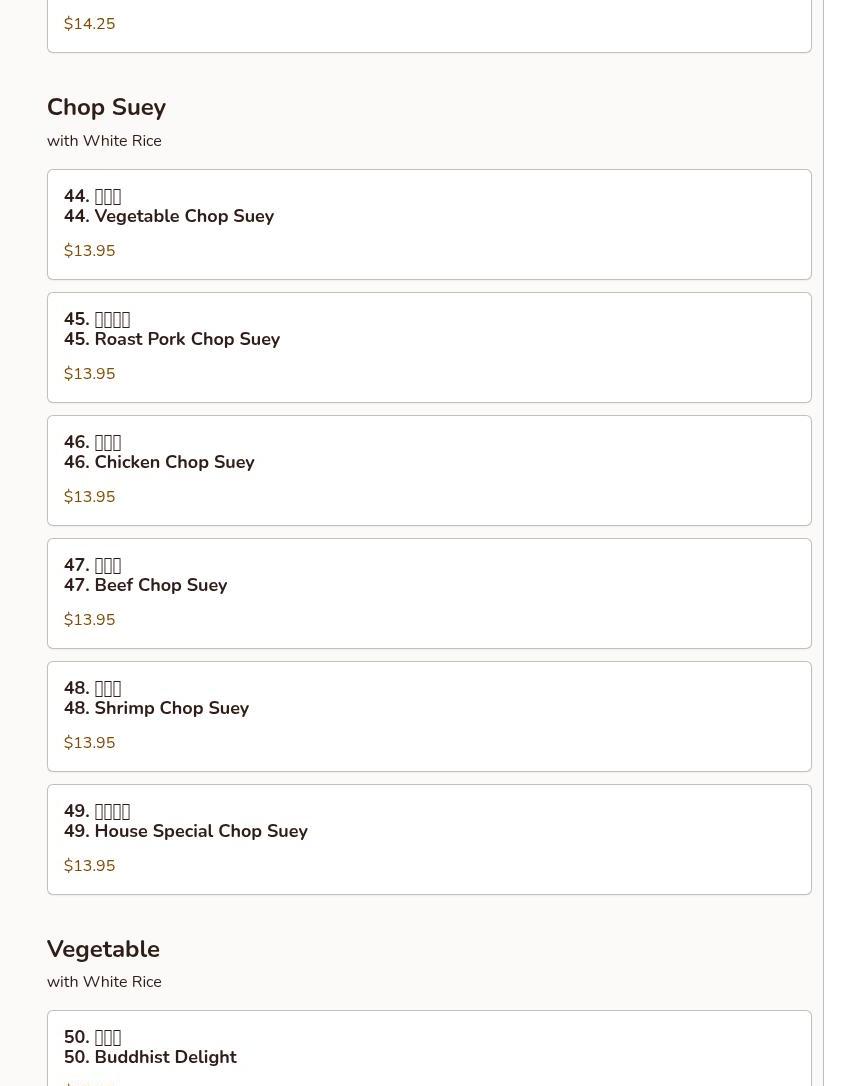Click the Chinese name line of item 47

[x=93, y=565]
